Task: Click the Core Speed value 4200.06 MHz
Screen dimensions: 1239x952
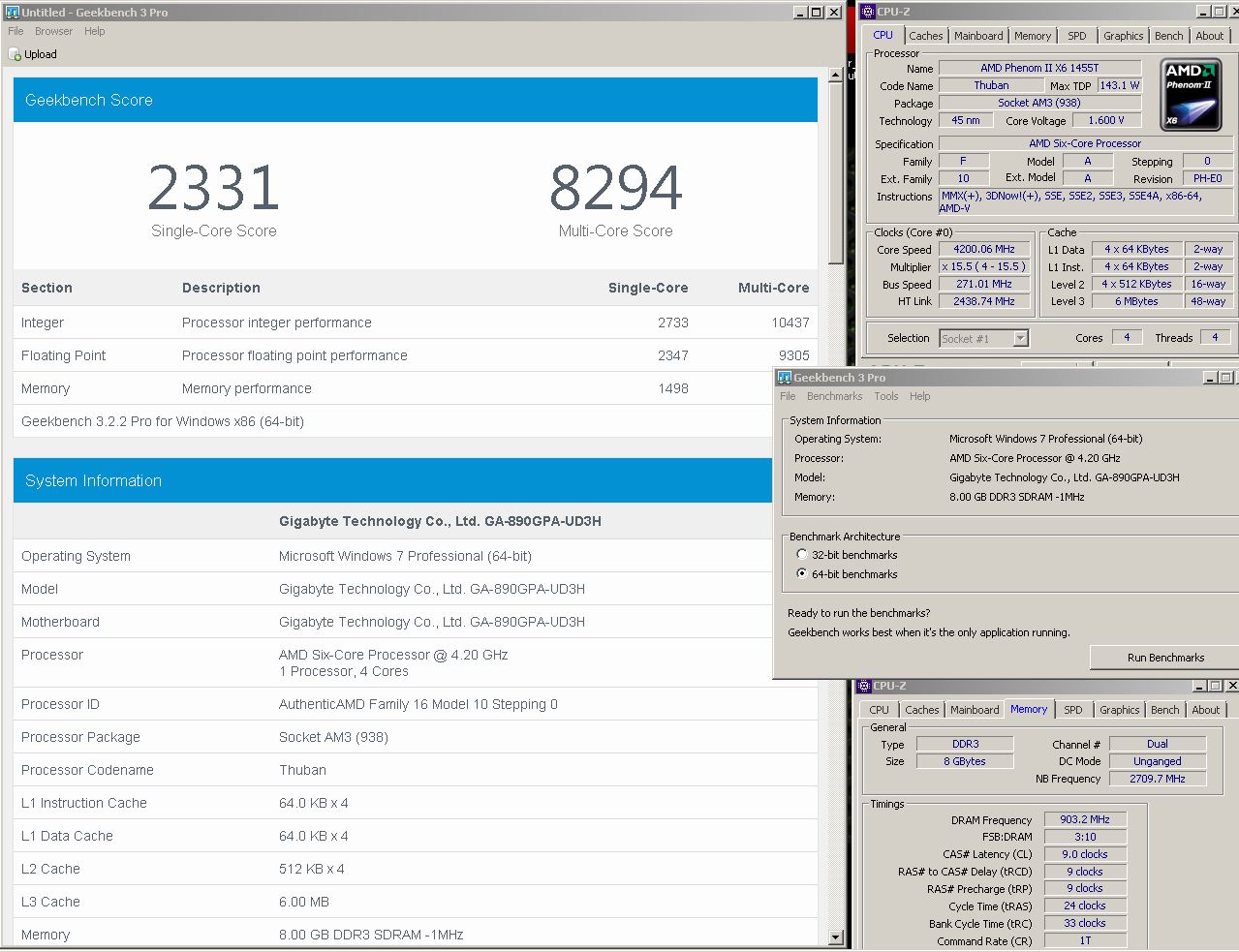Action: point(983,249)
